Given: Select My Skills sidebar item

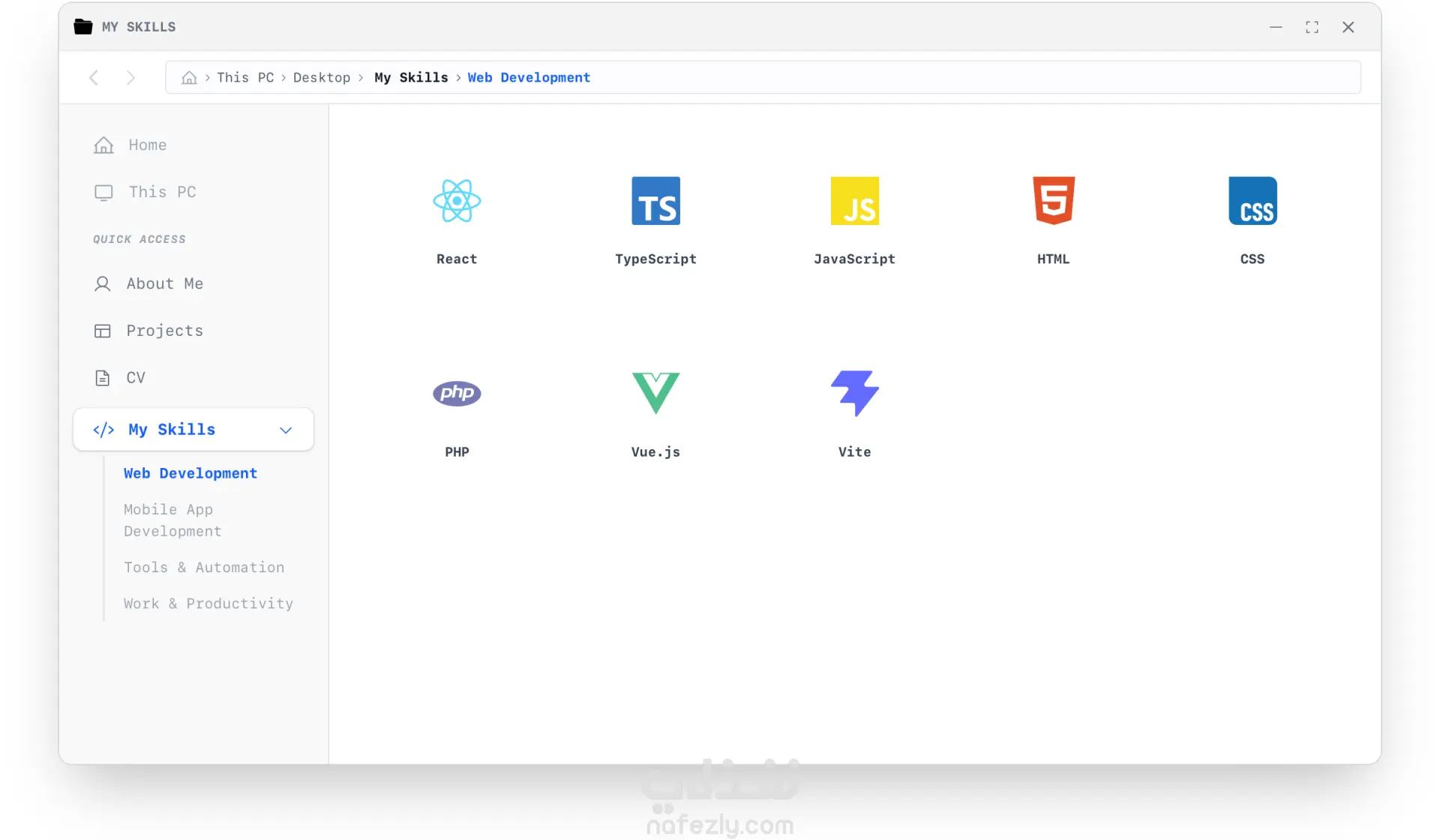Looking at the screenshot, I should (x=193, y=430).
